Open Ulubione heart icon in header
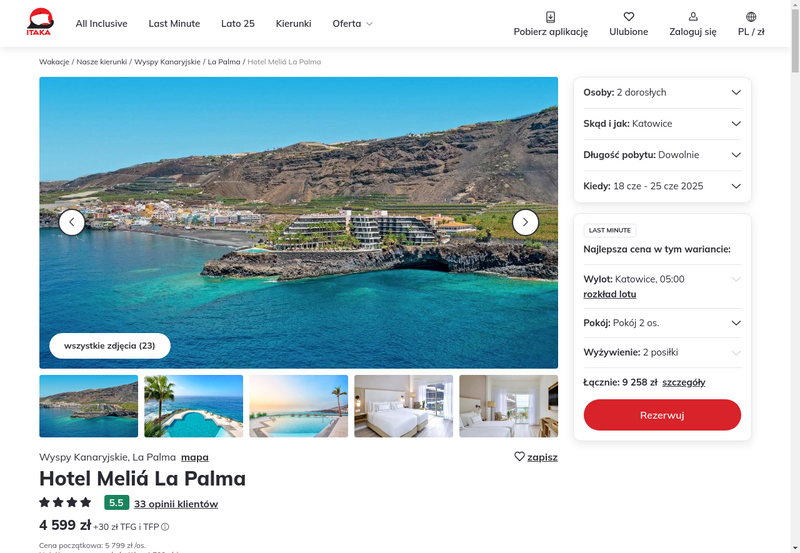Viewport: 800px width, 553px height. coord(629,17)
